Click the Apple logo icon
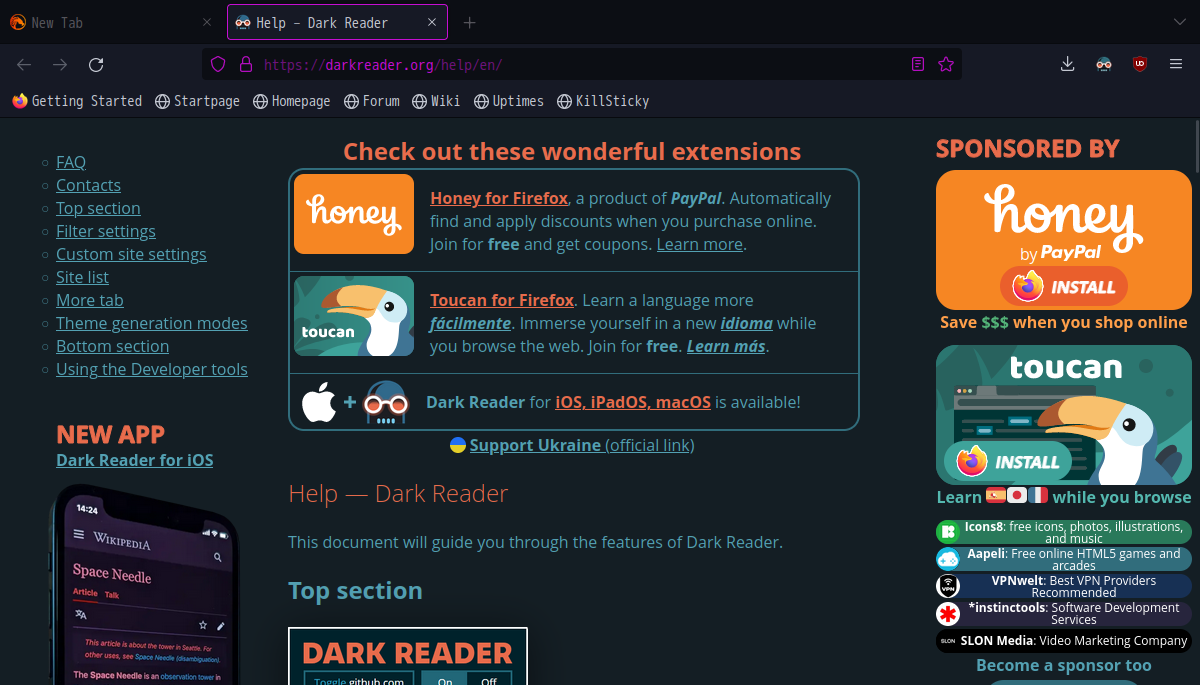Image resolution: width=1200 pixels, height=685 pixels. (319, 403)
